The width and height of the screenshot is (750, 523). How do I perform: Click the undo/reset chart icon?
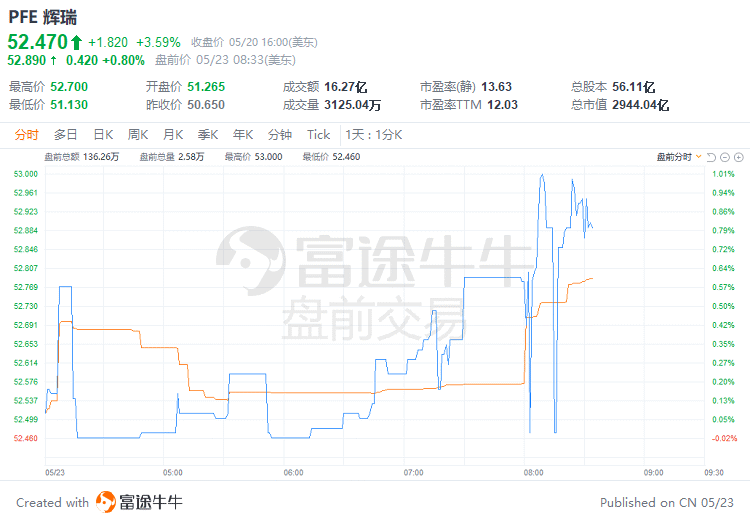pyautogui.click(x=711, y=157)
